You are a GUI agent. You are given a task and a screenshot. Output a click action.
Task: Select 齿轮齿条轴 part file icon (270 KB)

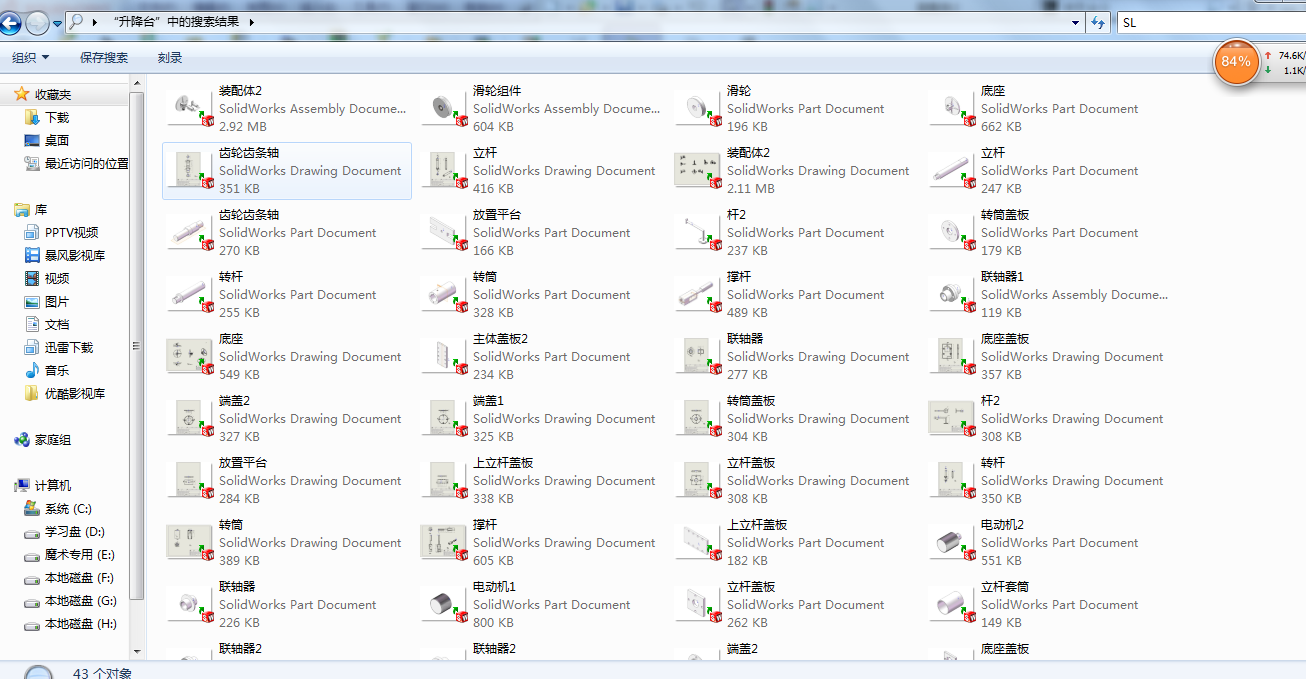[x=190, y=232]
